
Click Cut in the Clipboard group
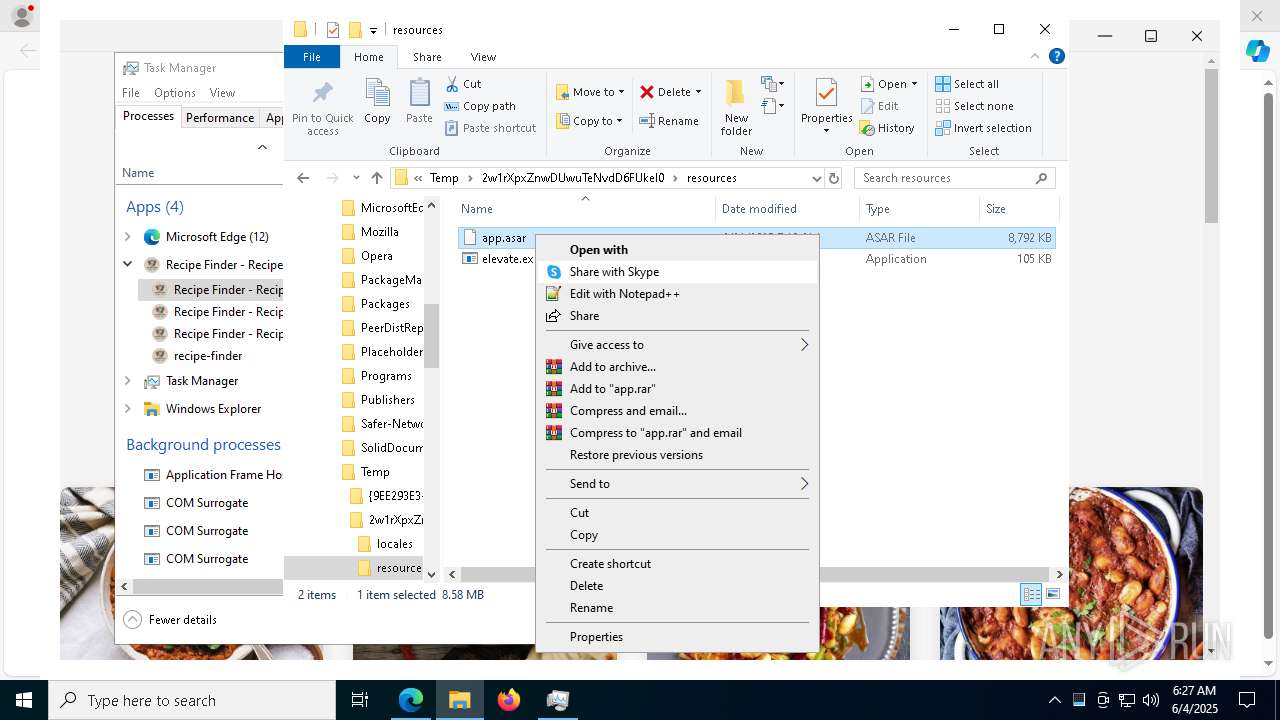click(463, 84)
